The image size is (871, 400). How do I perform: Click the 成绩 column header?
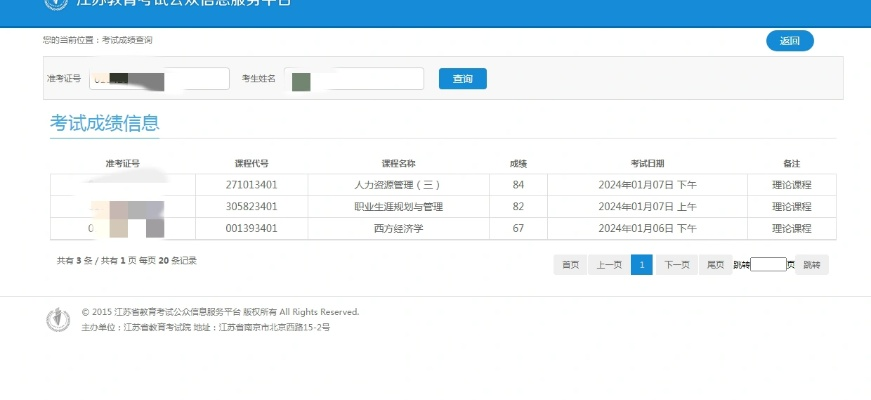(x=518, y=163)
